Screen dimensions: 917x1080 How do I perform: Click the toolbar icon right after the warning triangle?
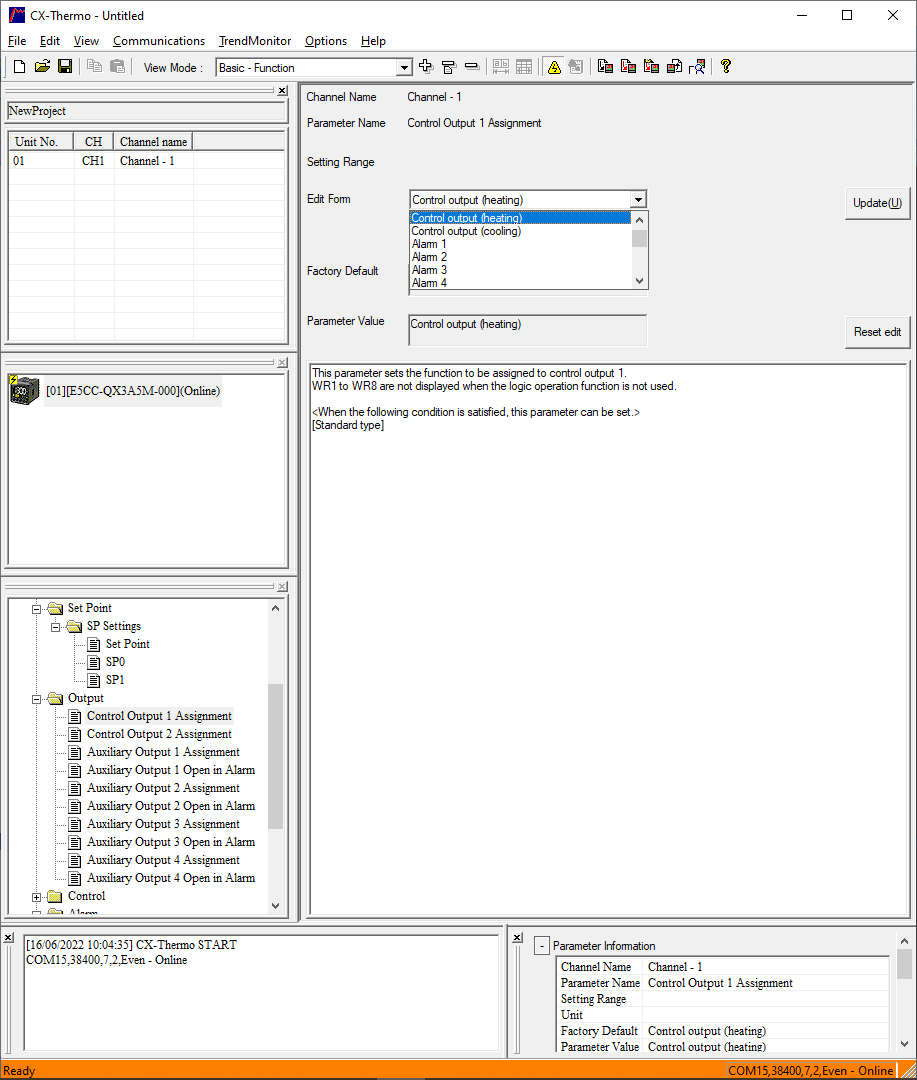click(x=576, y=67)
